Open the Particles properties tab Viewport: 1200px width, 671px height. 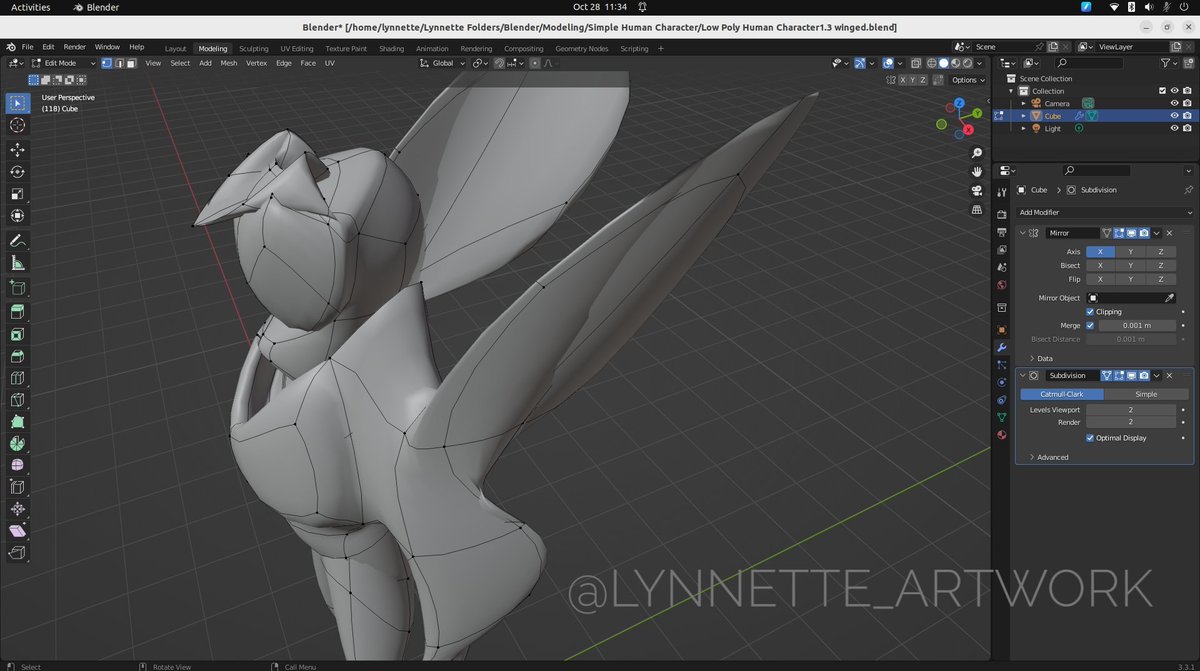(1002, 365)
